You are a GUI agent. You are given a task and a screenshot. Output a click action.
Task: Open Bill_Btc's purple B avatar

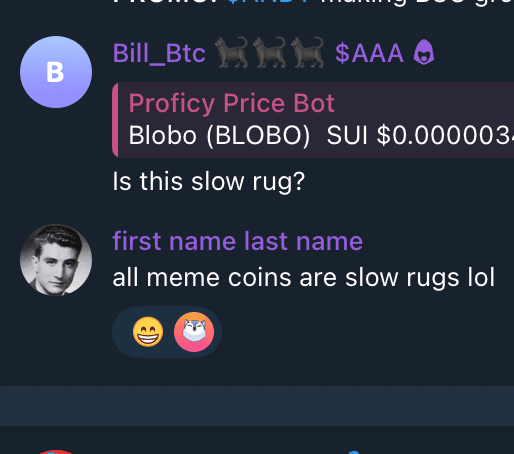point(56,72)
